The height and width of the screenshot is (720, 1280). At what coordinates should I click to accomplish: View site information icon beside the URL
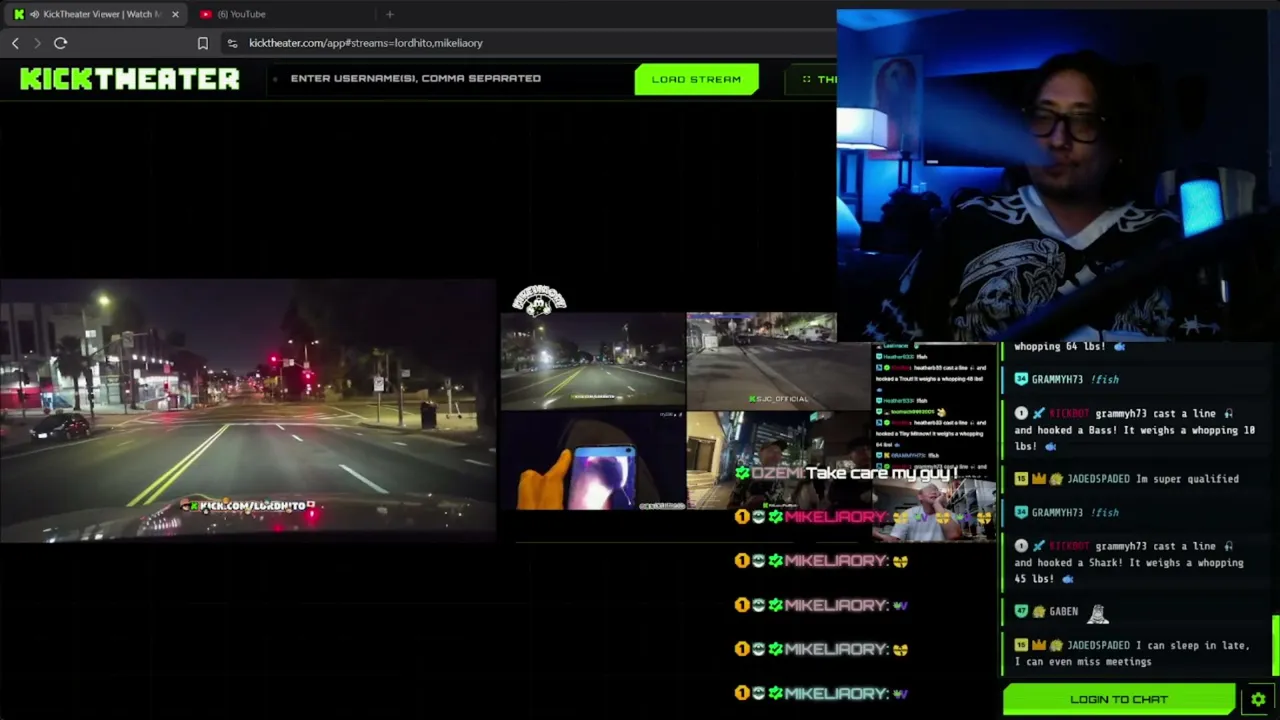(232, 43)
